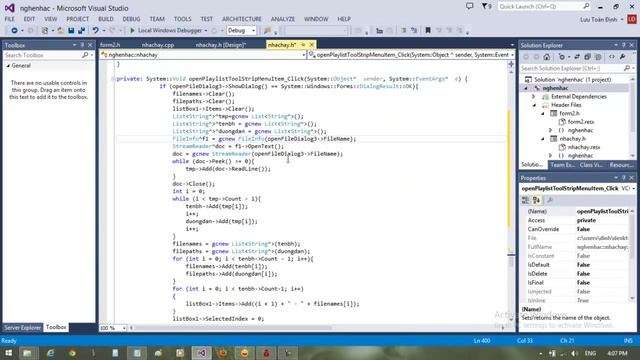Viewport: 640px width, 360px height.
Task: Click the Save file toolbar icon
Action: tap(71, 31)
